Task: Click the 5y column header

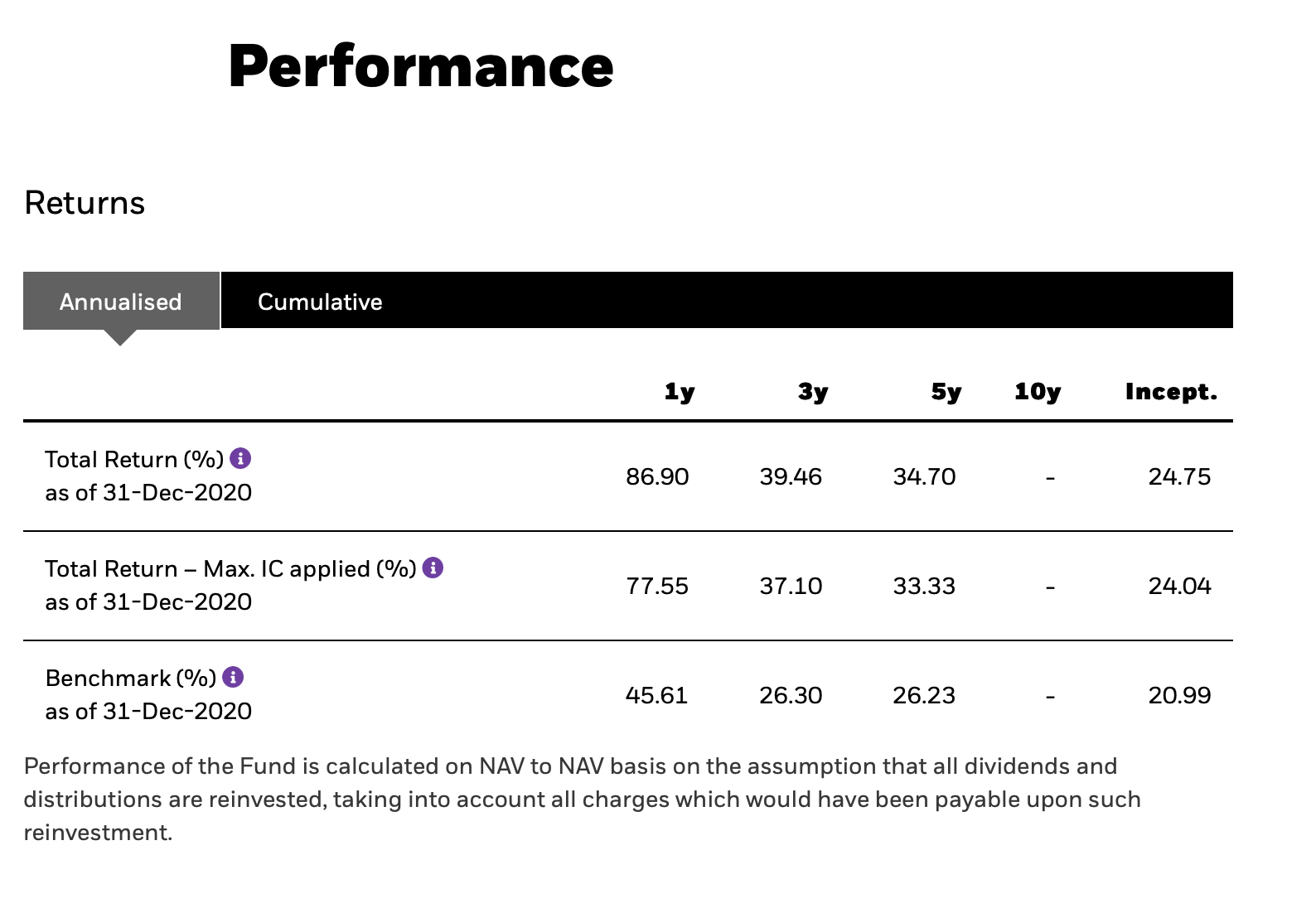Action: click(946, 392)
